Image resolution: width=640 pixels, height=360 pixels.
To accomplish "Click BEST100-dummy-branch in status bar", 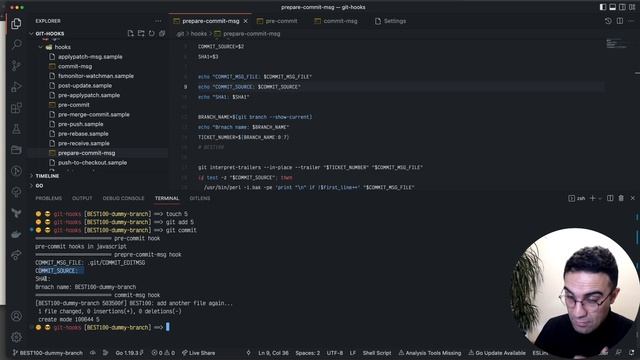I will pyautogui.click(x=47, y=353).
